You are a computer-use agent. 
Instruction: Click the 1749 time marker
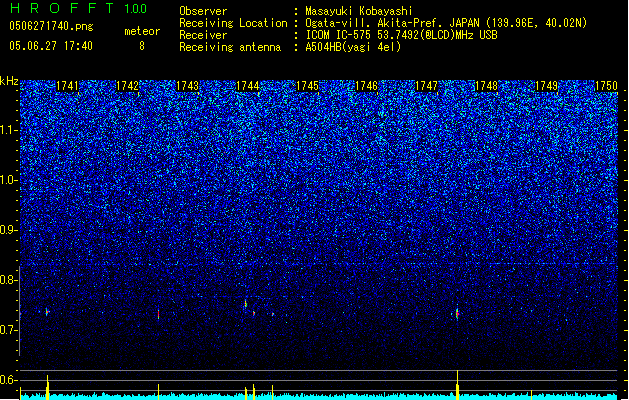point(546,86)
